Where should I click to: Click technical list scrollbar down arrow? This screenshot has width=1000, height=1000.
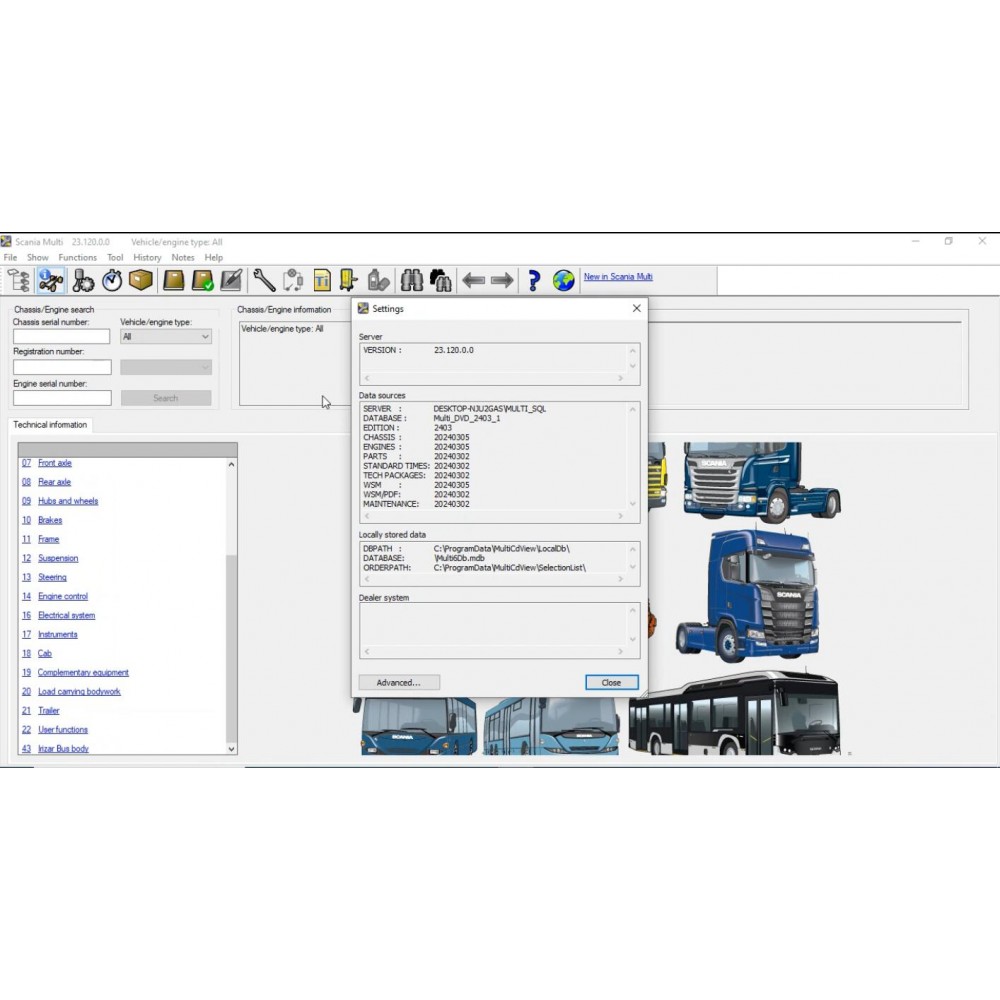point(232,749)
